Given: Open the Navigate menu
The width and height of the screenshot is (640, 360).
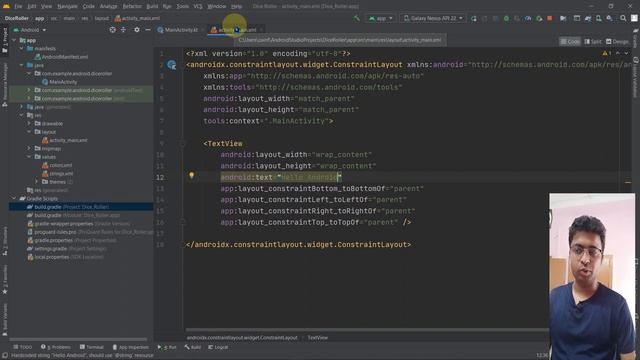Looking at the screenshot, I should pos(67,6).
